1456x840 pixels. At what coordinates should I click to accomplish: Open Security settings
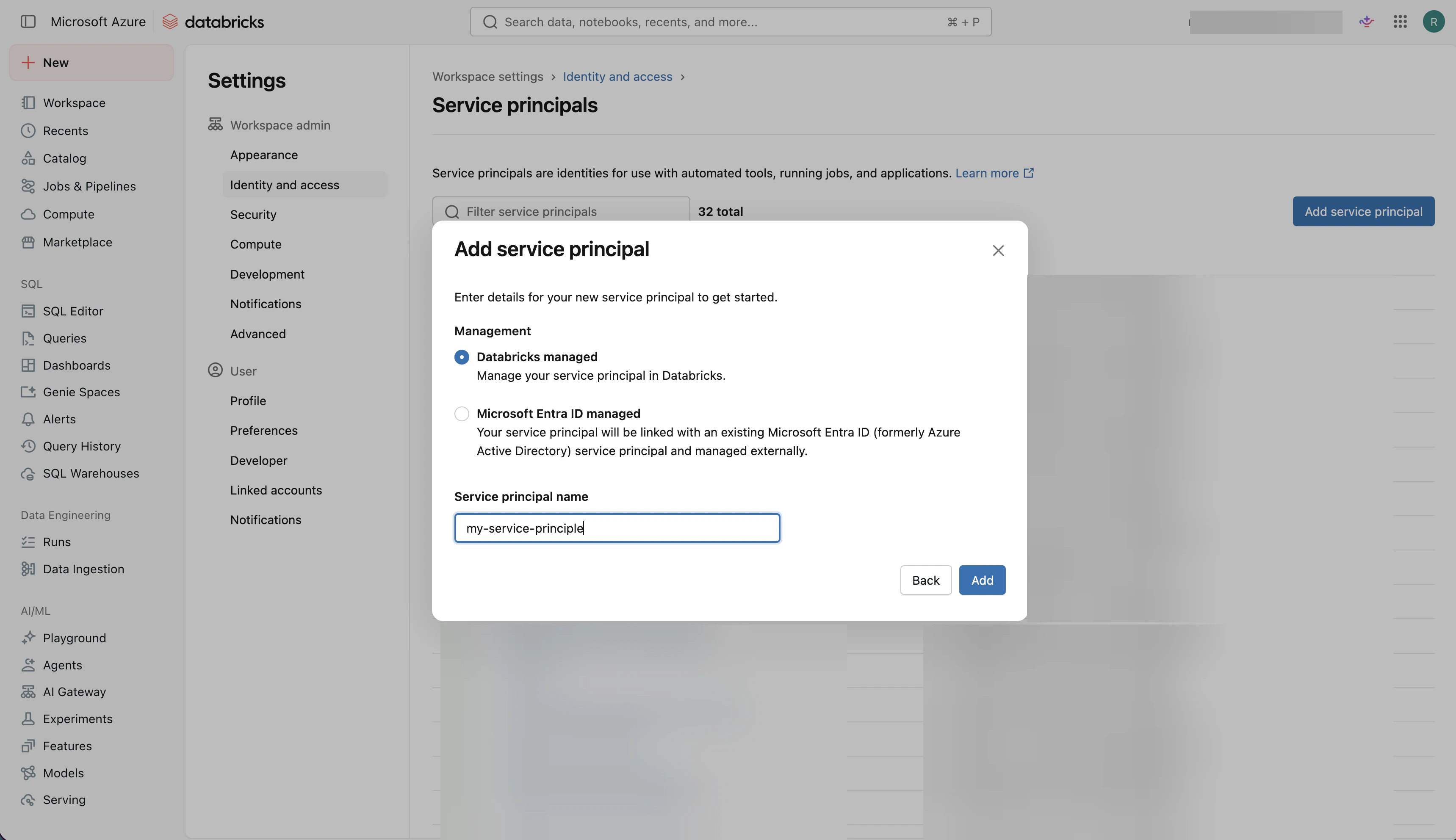click(x=253, y=215)
